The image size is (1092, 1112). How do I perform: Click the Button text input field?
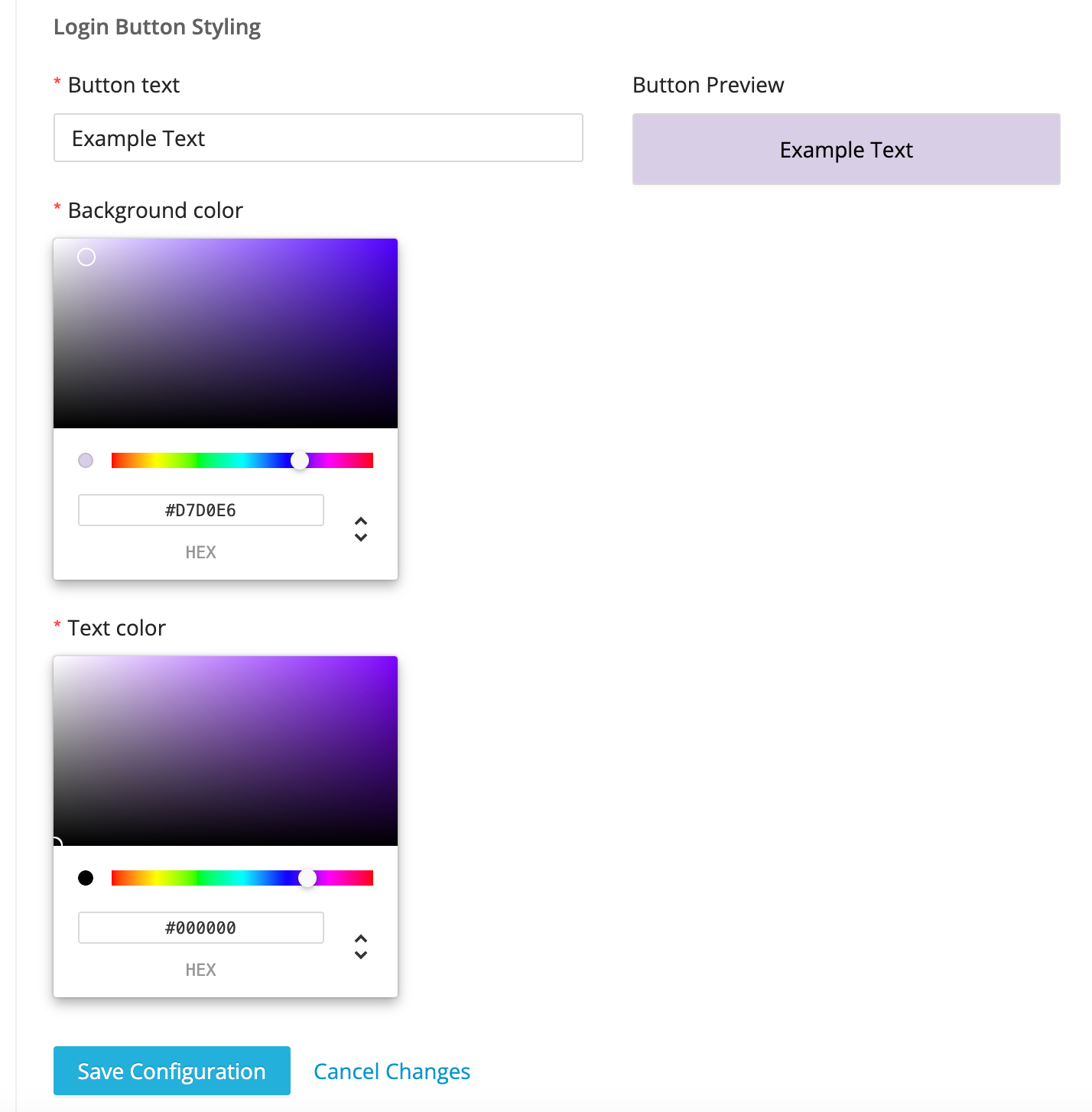point(318,138)
